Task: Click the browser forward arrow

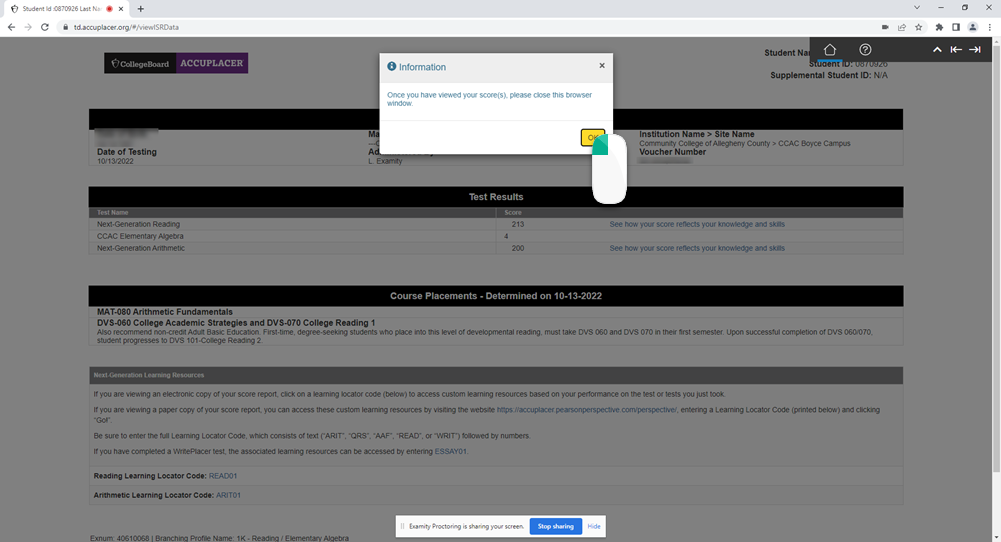Action: [27, 27]
